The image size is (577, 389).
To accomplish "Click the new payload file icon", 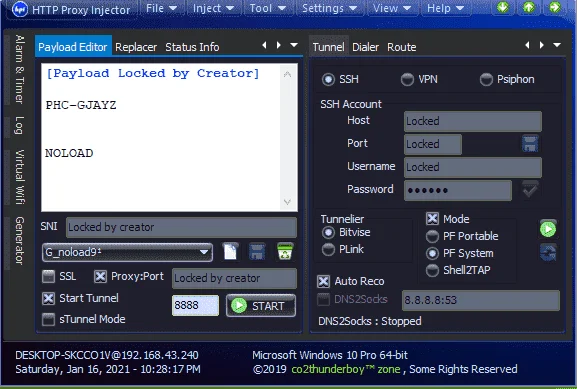I will [x=231, y=252].
